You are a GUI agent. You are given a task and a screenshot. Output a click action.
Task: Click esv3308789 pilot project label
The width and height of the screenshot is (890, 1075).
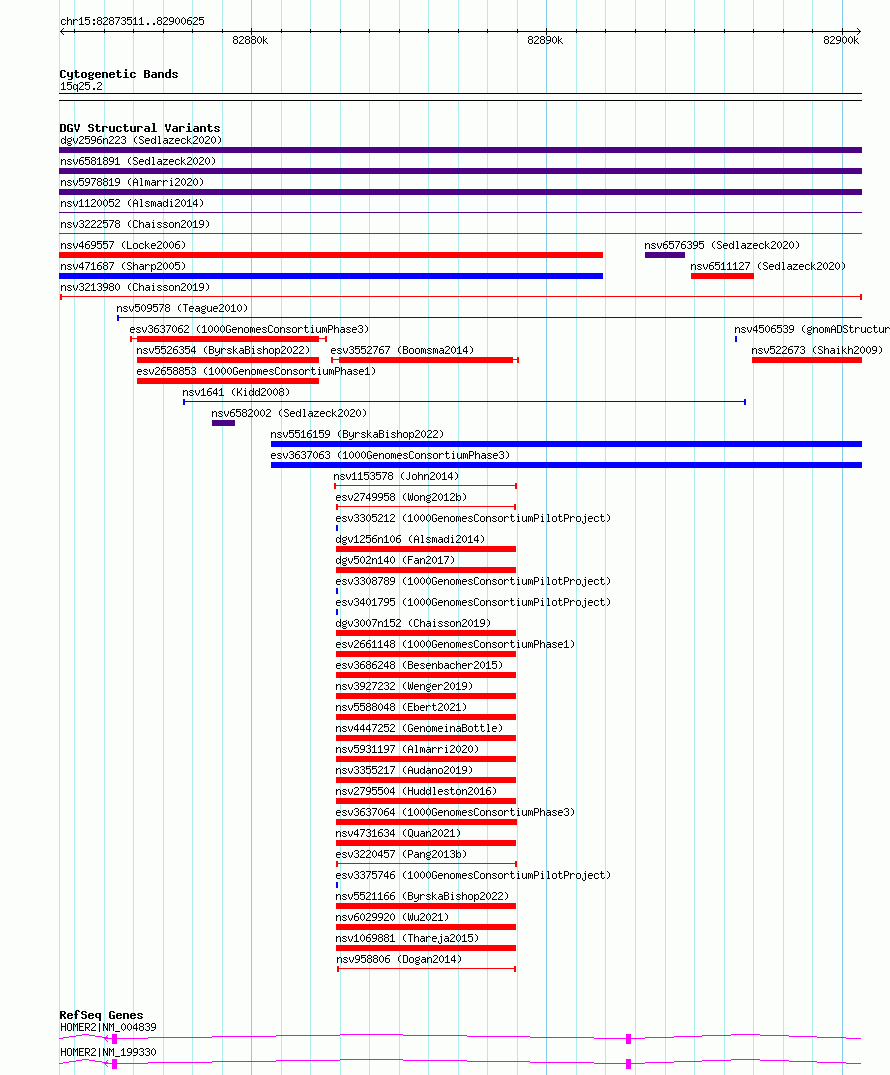[473, 581]
